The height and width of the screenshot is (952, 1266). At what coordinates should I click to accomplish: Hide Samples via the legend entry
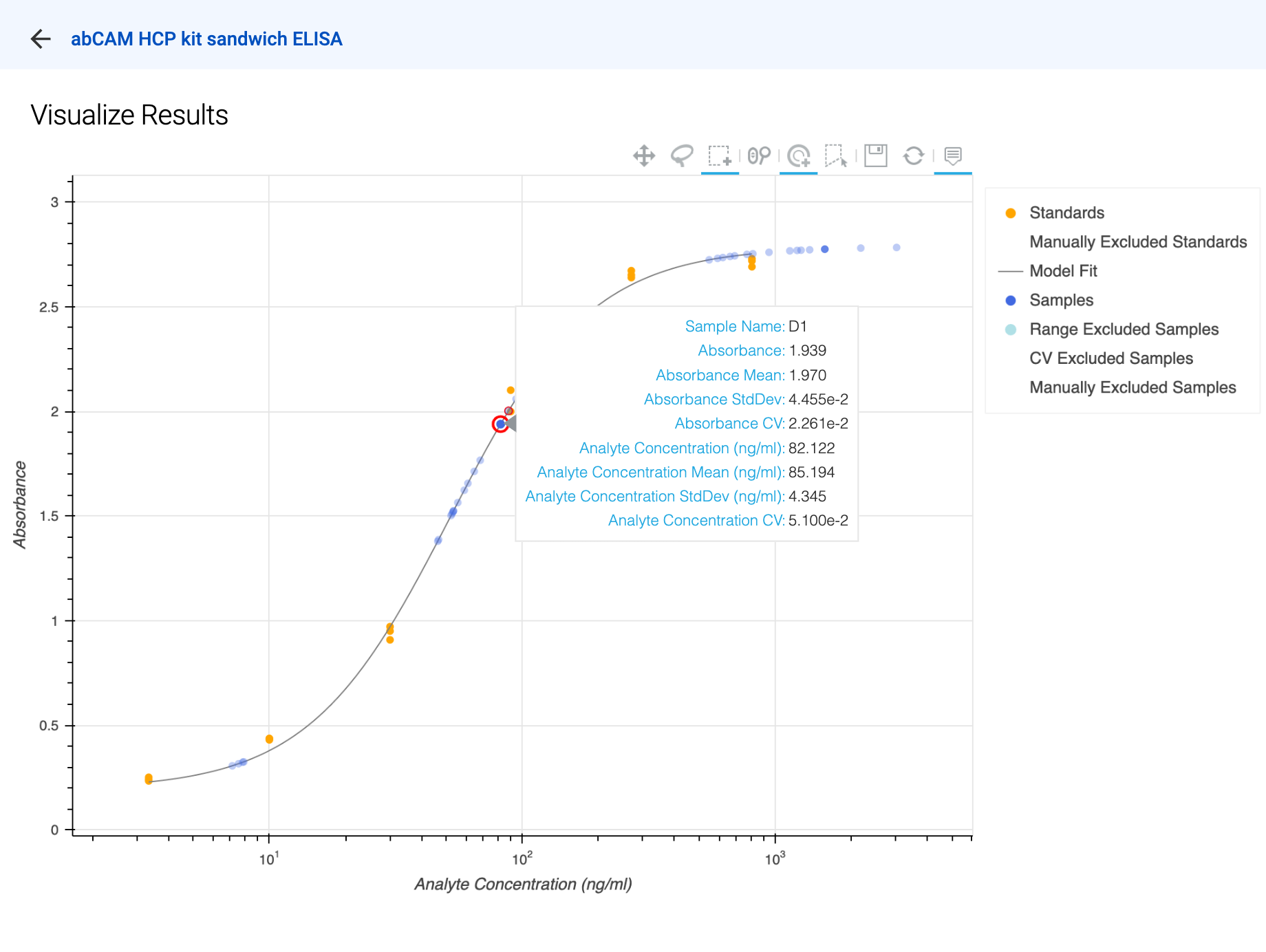(x=1061, y=300)
